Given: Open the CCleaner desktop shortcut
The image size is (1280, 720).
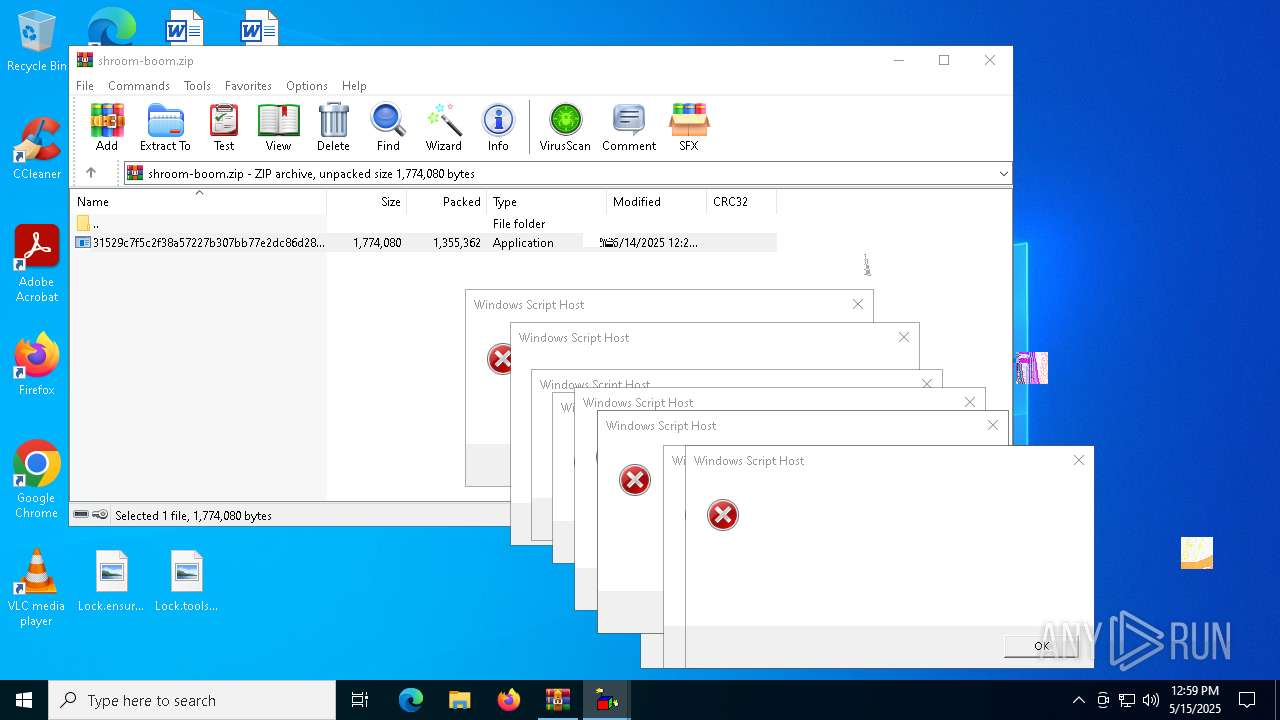Looking at the screenshot, I should (x=36, y=149).
